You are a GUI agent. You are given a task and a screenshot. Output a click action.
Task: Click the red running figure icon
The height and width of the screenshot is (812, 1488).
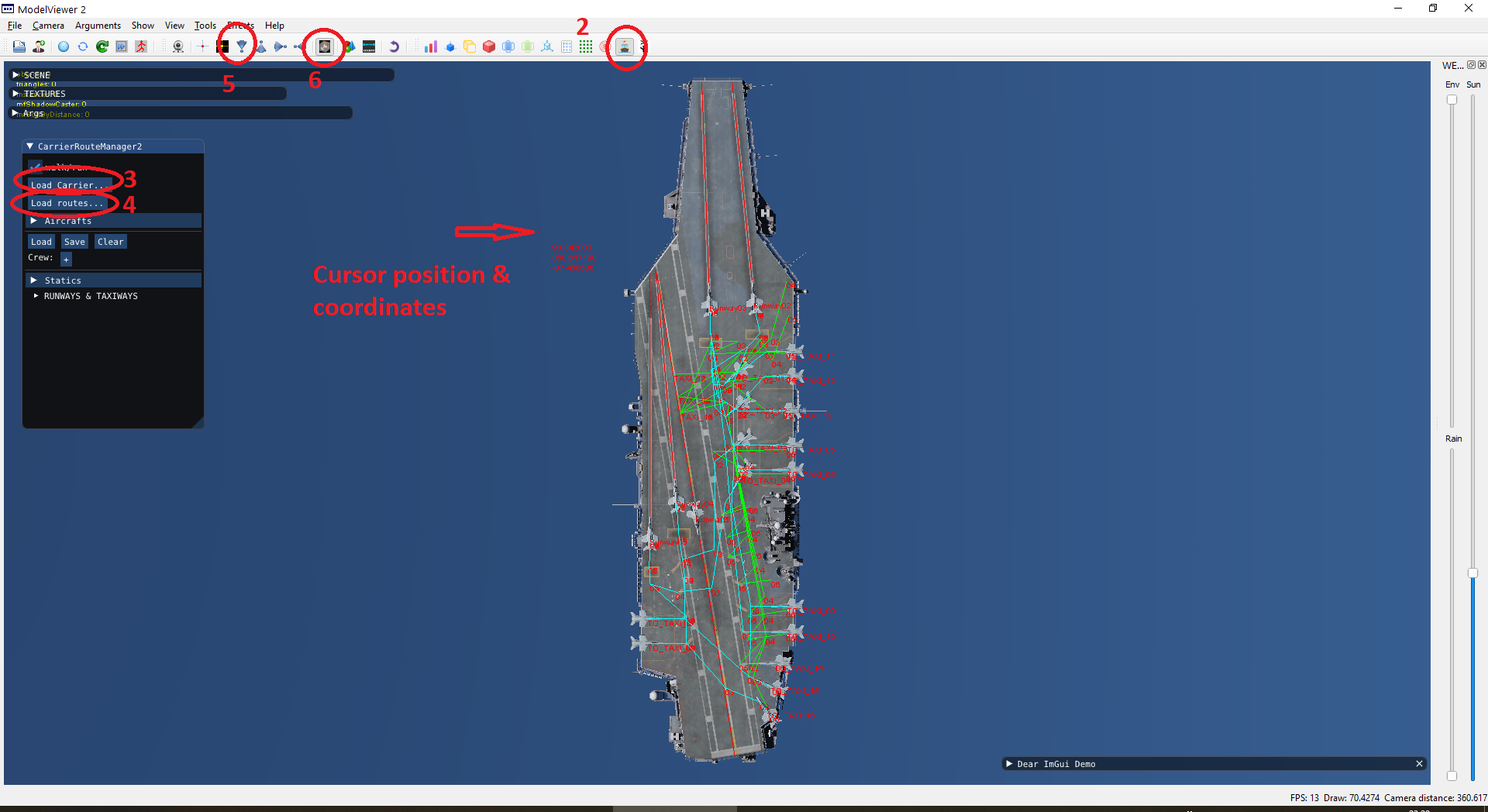141,46
